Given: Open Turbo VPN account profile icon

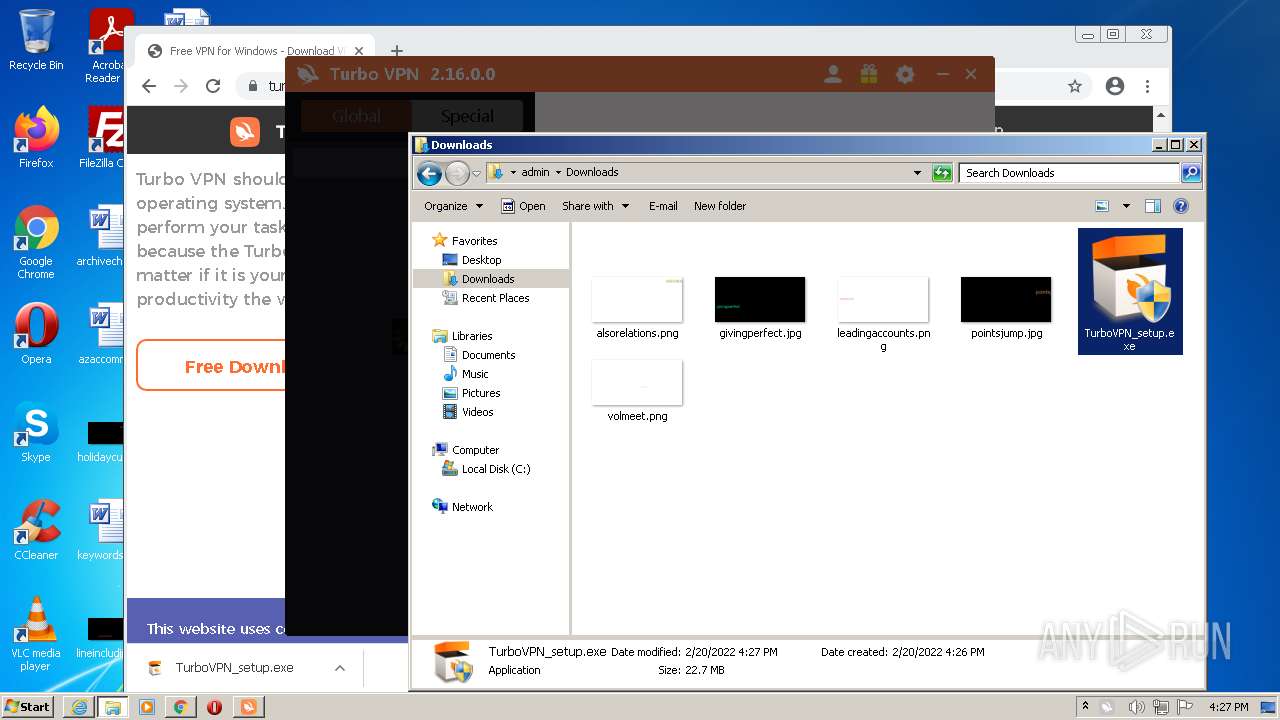Looking at the screenshot, I should (x=832, y=74).
